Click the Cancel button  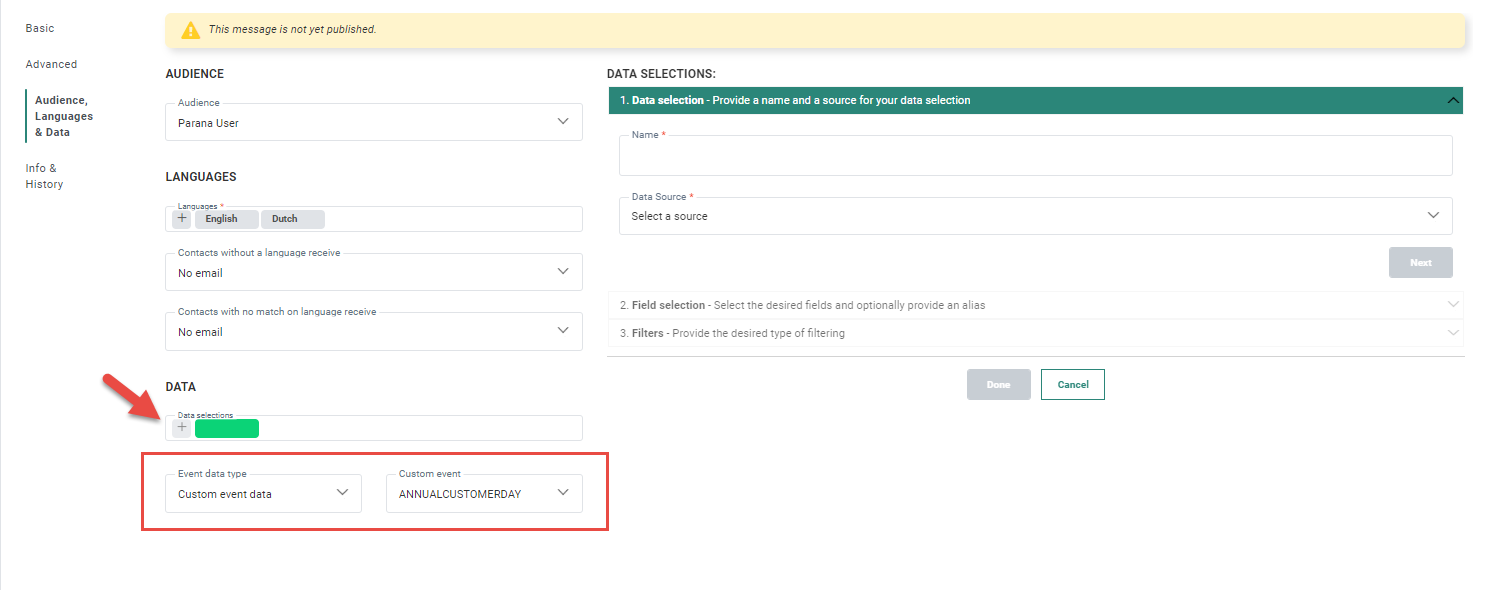coord(1072,385)
